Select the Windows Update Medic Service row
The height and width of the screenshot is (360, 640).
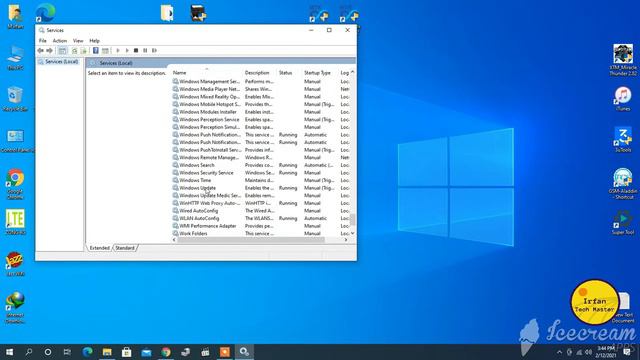tap(261, 196)
